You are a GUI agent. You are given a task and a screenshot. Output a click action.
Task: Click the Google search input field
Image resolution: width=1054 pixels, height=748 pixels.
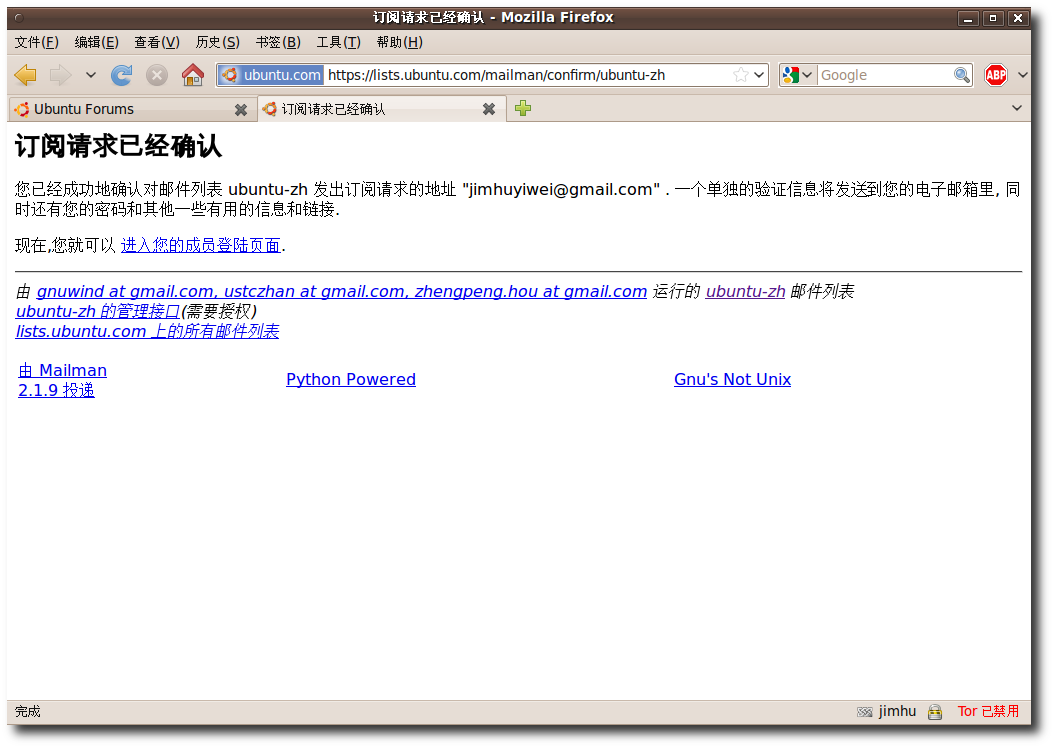click(x=885, y=75)
